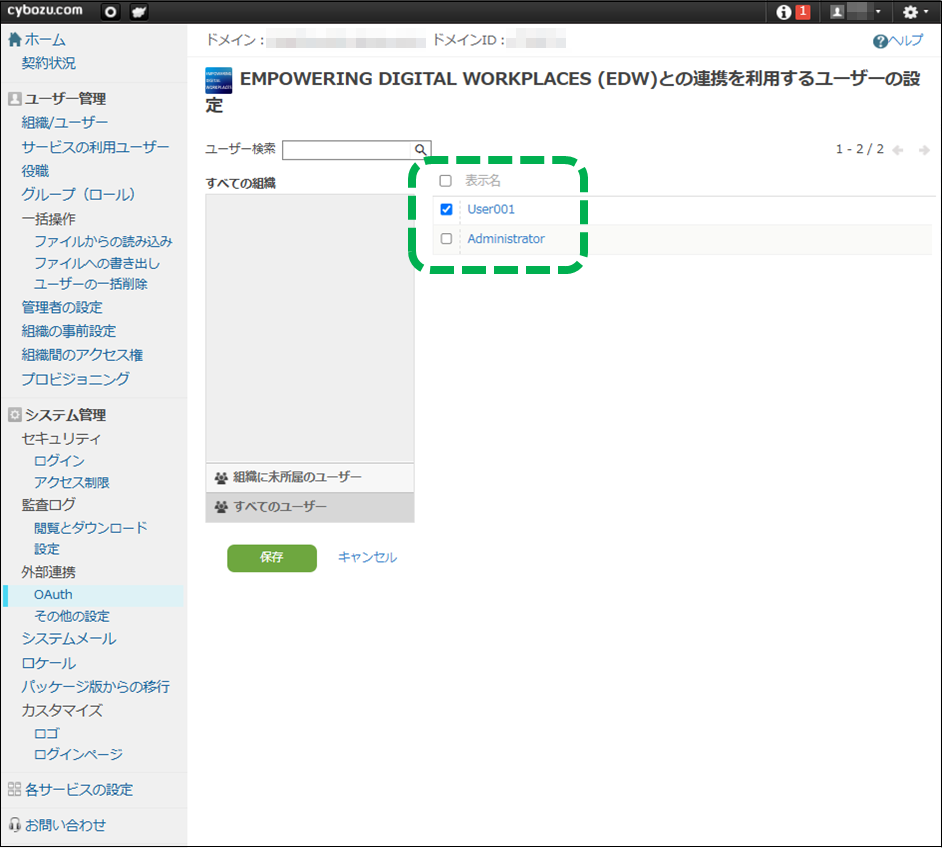
Task: Click the home house icon
Action: 15,40
